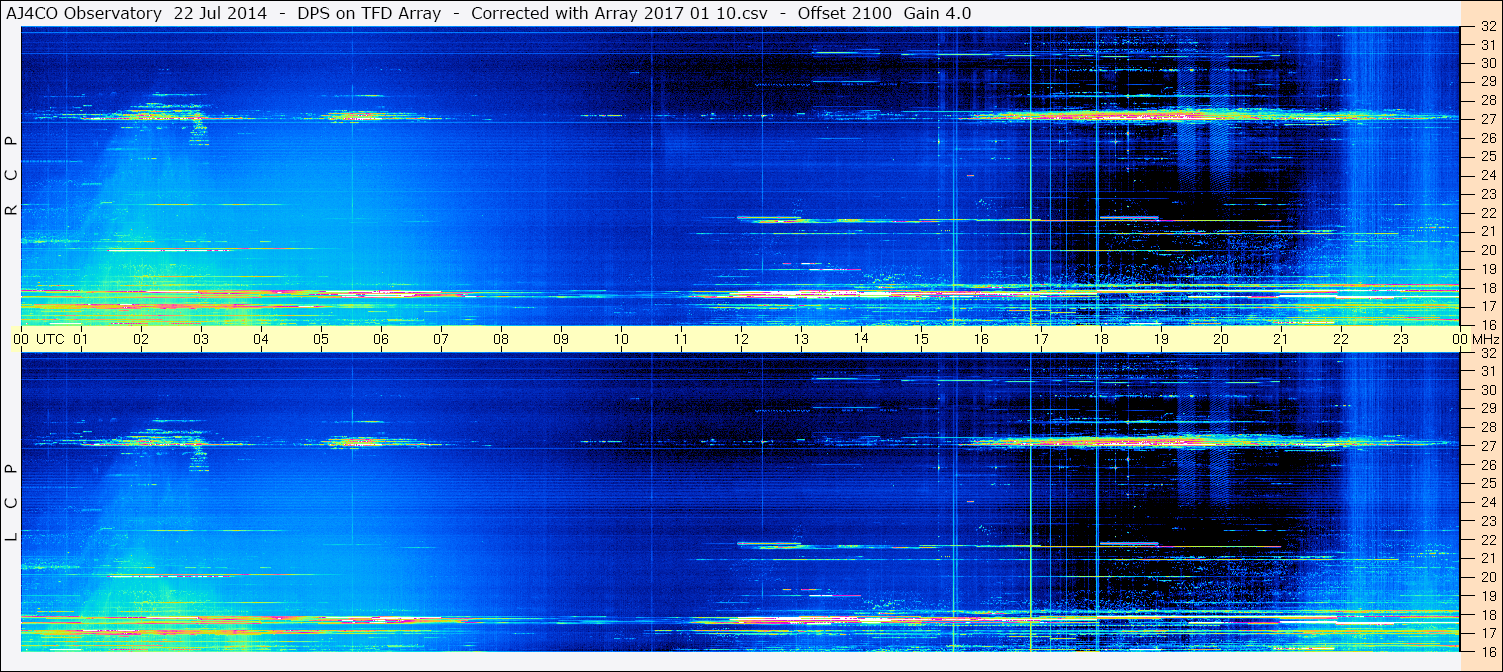Click the 00 UTC label starting the time axis
The image size is (1503, 672).
pyautogui.click(x=39, y=339)
